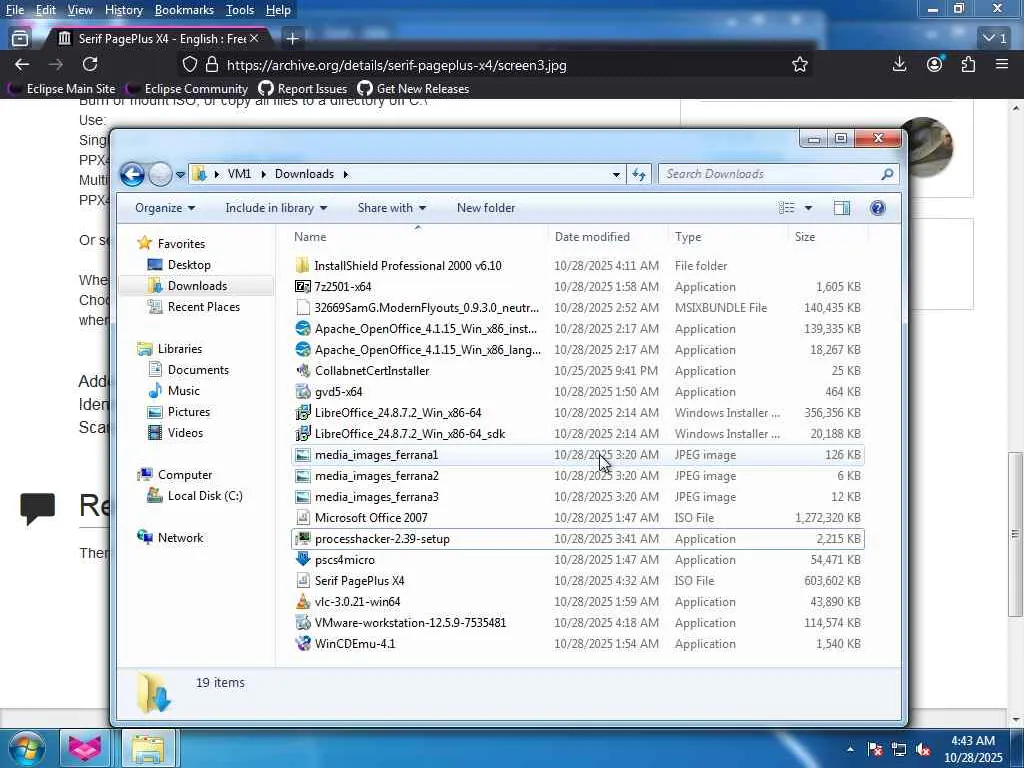The image size is (1024, 768).
Task: Open the view options dropdown arrow
Action: tap(808, 208)
